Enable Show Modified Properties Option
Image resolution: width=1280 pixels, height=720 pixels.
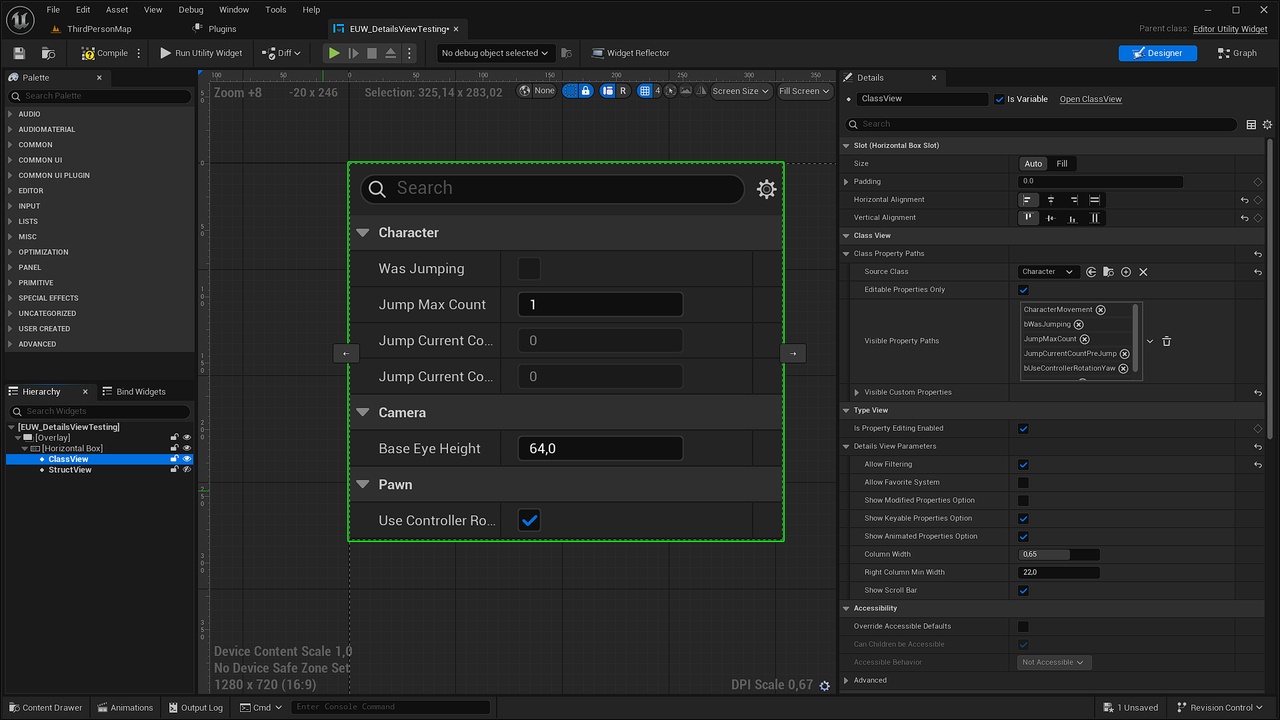click(1023, 500)
